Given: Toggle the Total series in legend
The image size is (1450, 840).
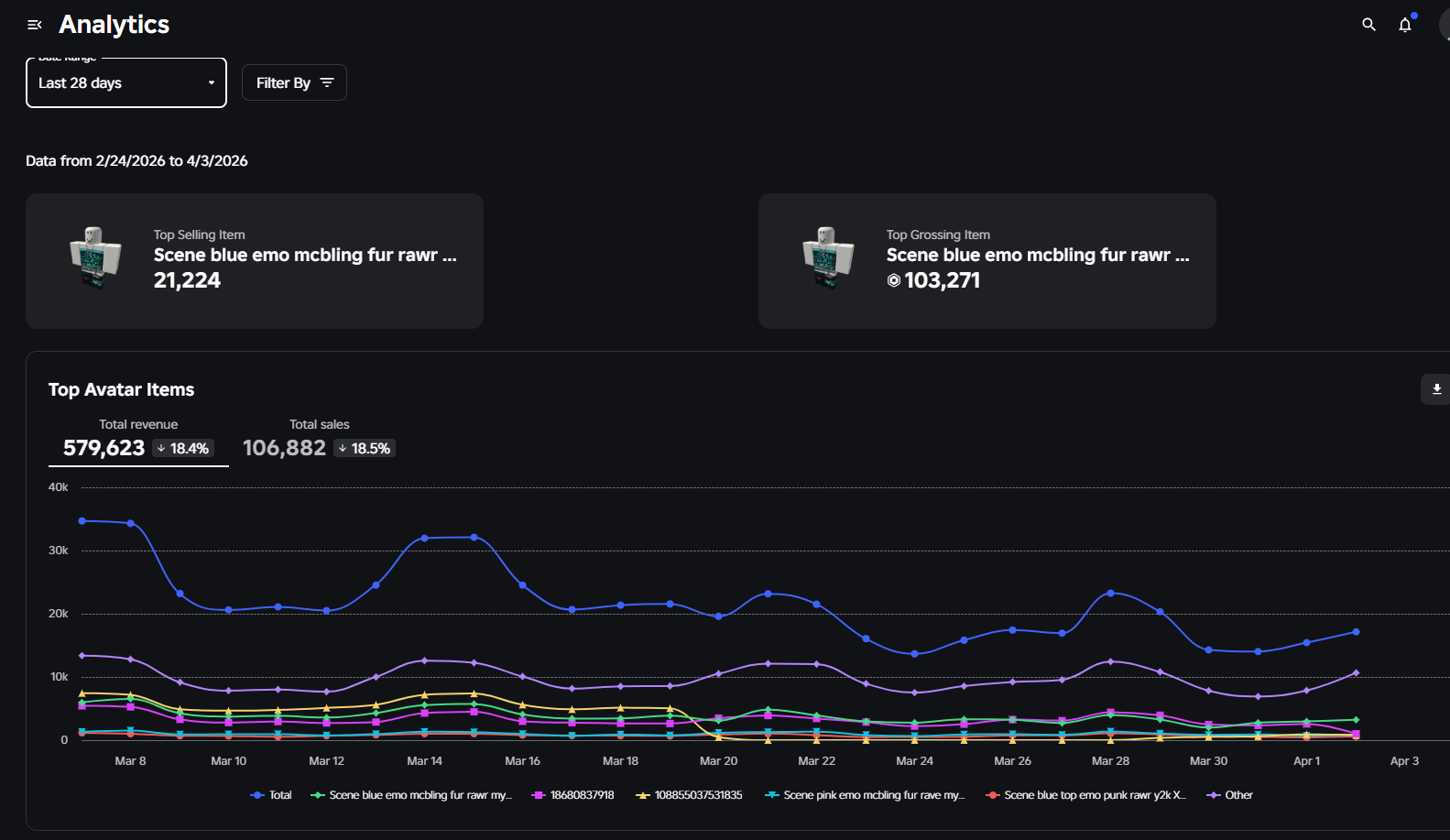Looking at the screenshot, I should (x=272, y=795).
